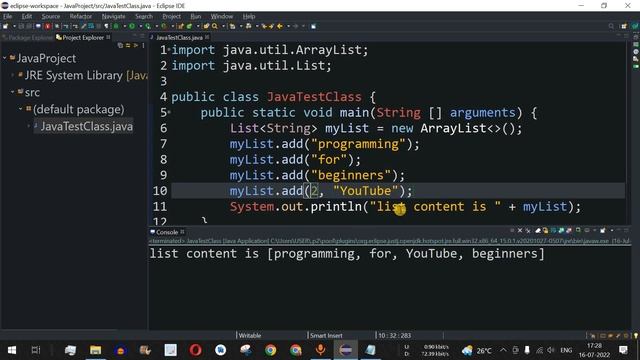Click the yellow Back navigation arrow

point(280,26)
